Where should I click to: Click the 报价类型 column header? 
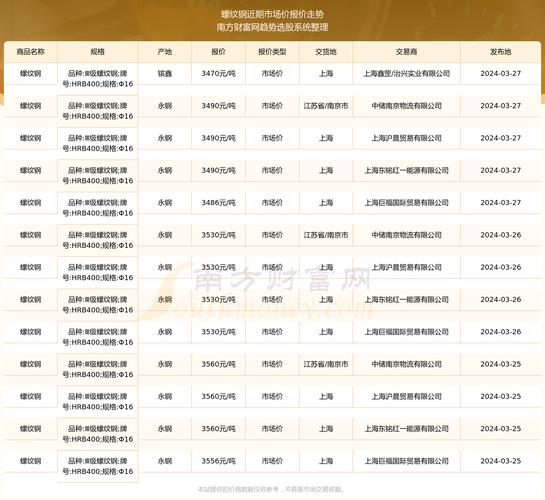(272, 52)
